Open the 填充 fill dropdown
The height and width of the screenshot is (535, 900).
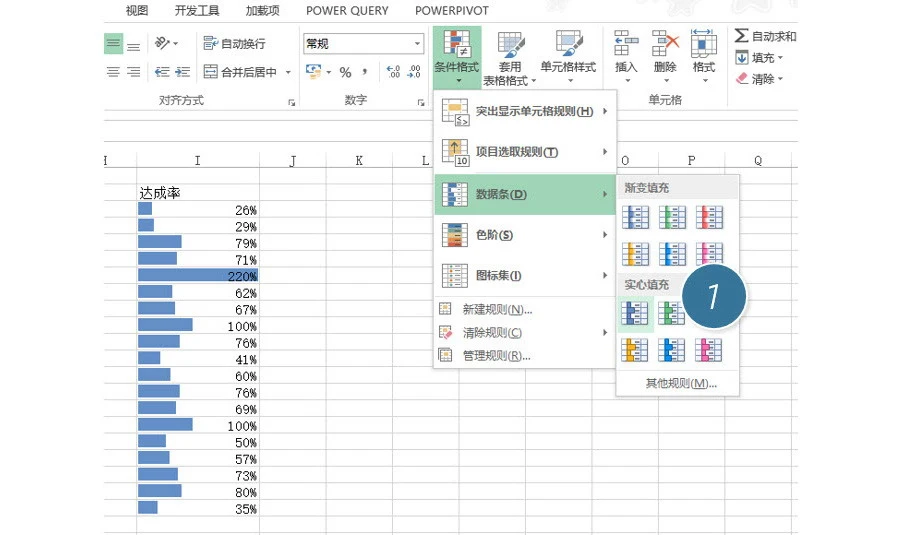pyautogui.click(x=762, y=58)
